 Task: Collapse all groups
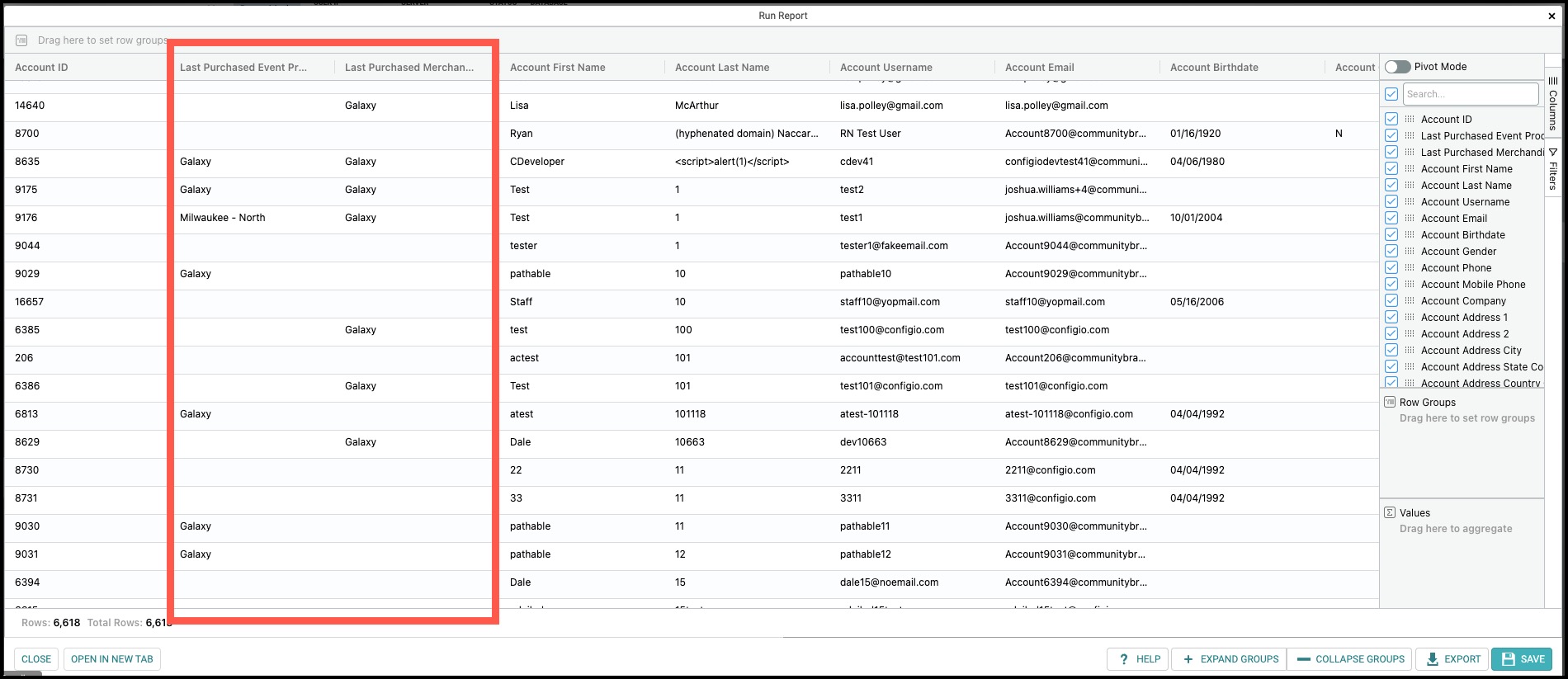(1351, 659)
